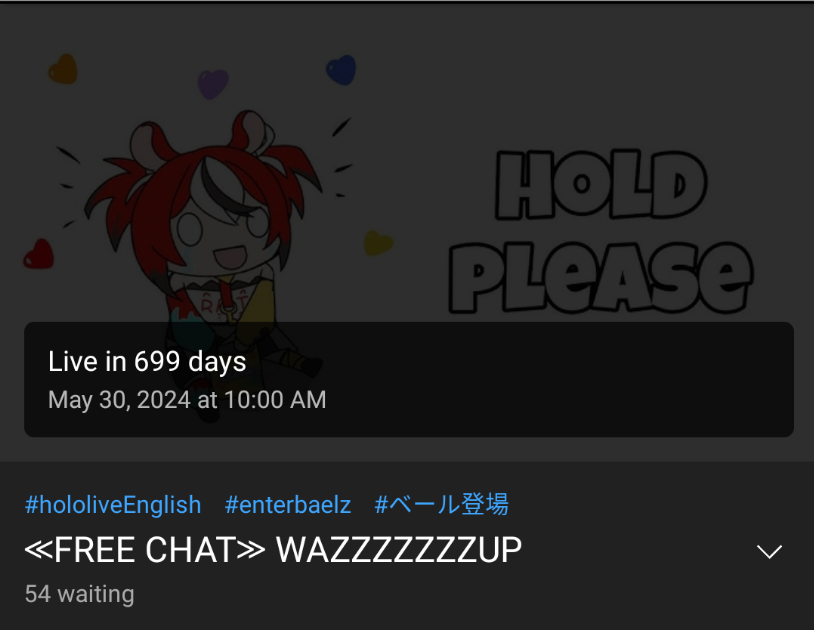Click the red heart in the thumbnail
The image size is (814, 630).
tap(39, 254)
